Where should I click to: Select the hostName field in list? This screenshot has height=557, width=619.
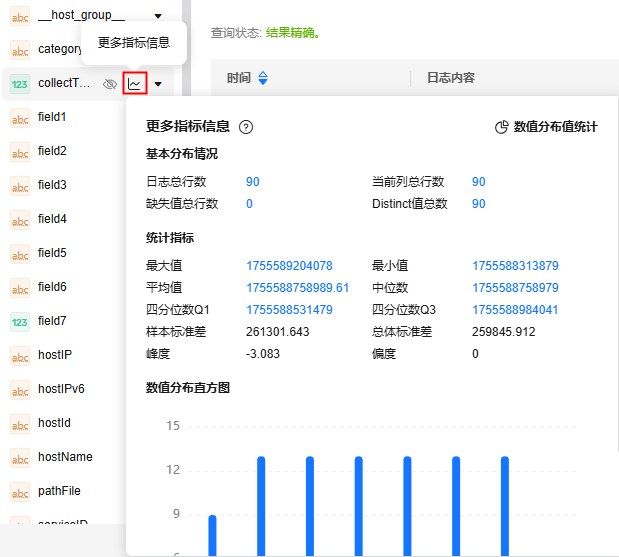pos(65,457)
